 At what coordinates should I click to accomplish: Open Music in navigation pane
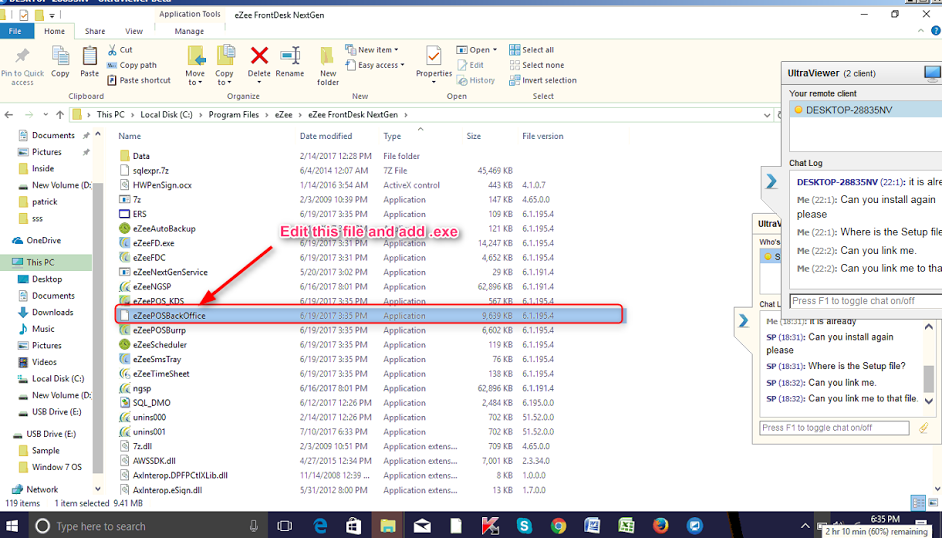[43, 329]
